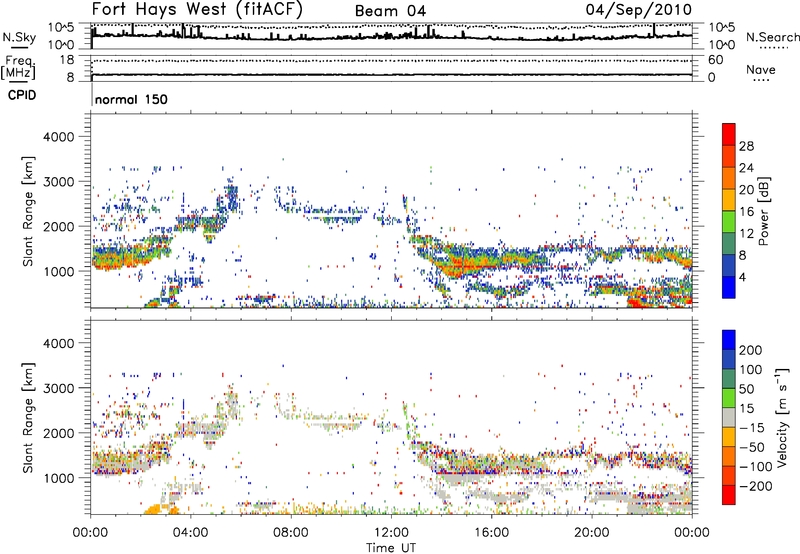The height and width of the screenshot is (554, 800).
Task: Click the '4000' tick on power plot
Action: (x=59, y=137)
